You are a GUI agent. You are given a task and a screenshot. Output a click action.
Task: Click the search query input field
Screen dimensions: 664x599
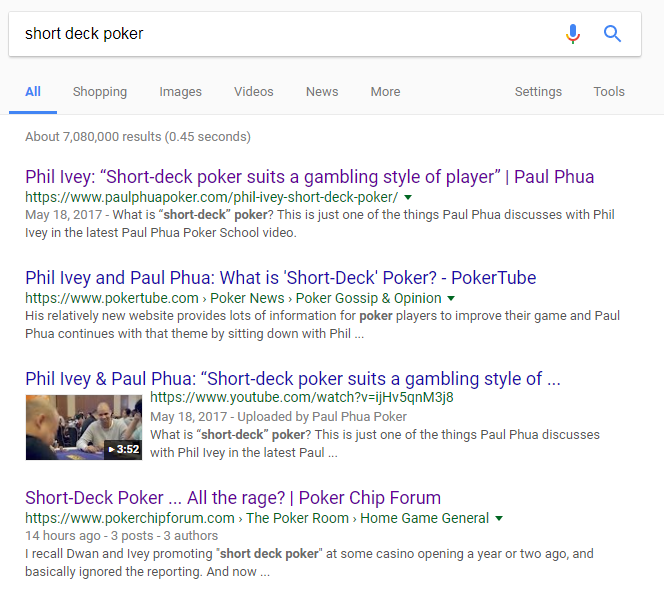(x=280, y=34)
